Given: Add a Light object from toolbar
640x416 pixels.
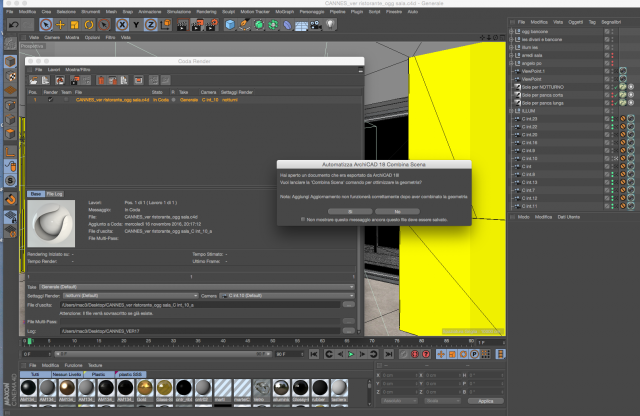Looking at the screenshot, I should [330, 25].
